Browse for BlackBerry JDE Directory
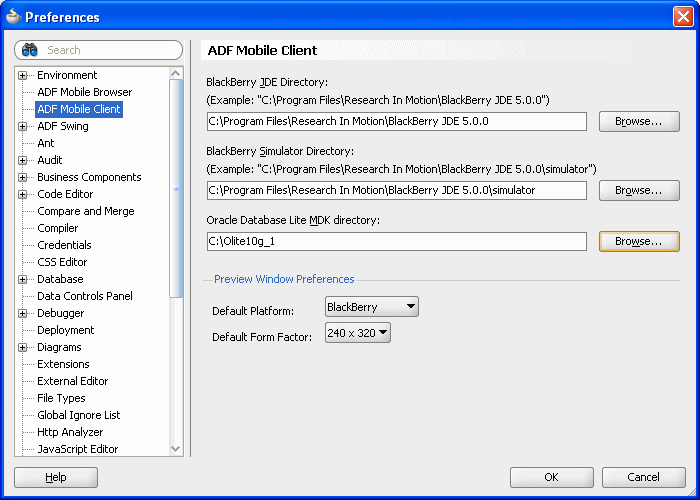This screenshot has height=500, width=700. [x=639, y=121]
